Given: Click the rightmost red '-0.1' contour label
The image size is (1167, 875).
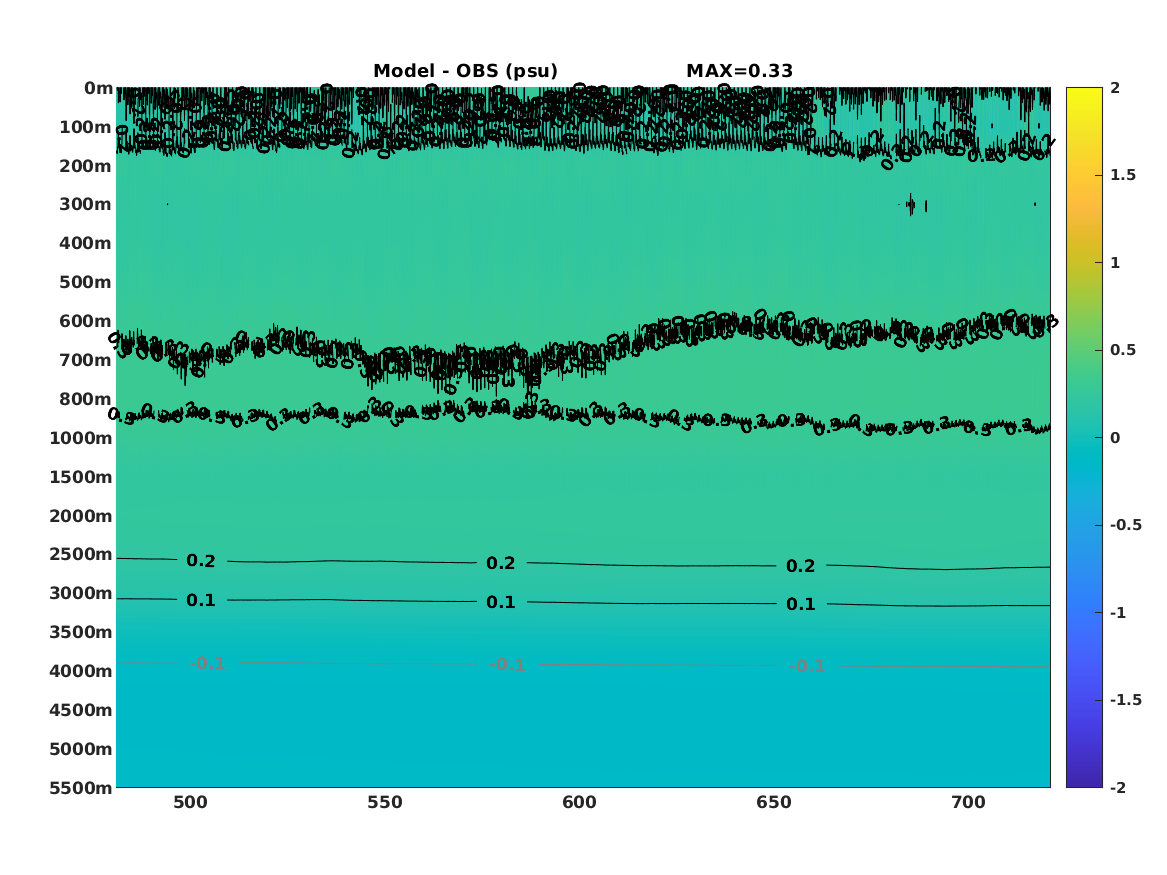Looking at the screenshot, I should click(x=808, y=666).
